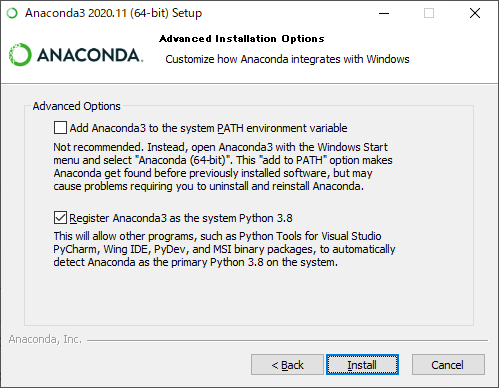499x388 pixels.
Task: Enable Add Anaconda3 to system PATH checkbox
Action: 60,128
